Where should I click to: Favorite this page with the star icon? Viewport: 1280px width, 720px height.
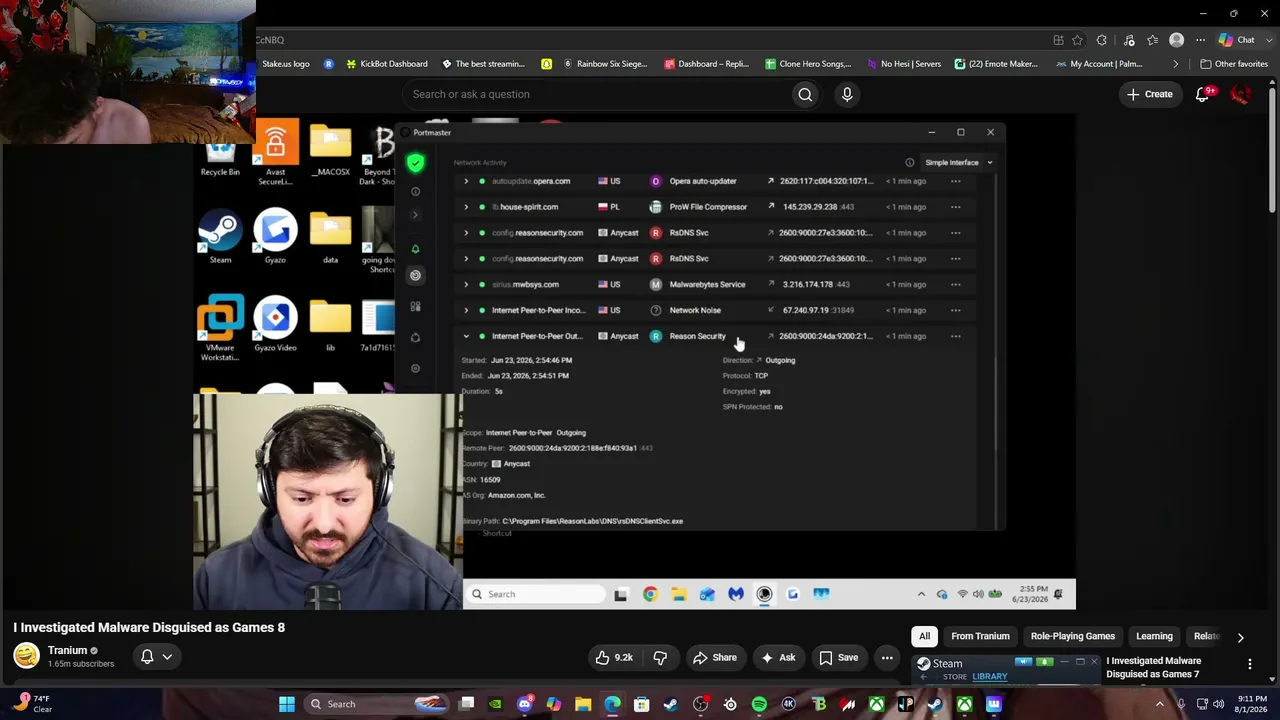pos(1077,40)
